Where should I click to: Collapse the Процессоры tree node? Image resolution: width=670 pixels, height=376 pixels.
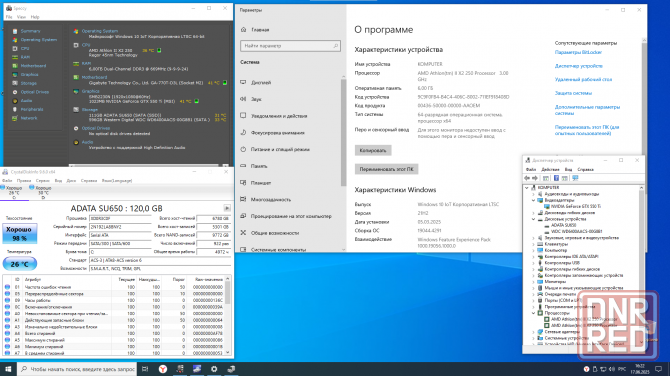534,313
